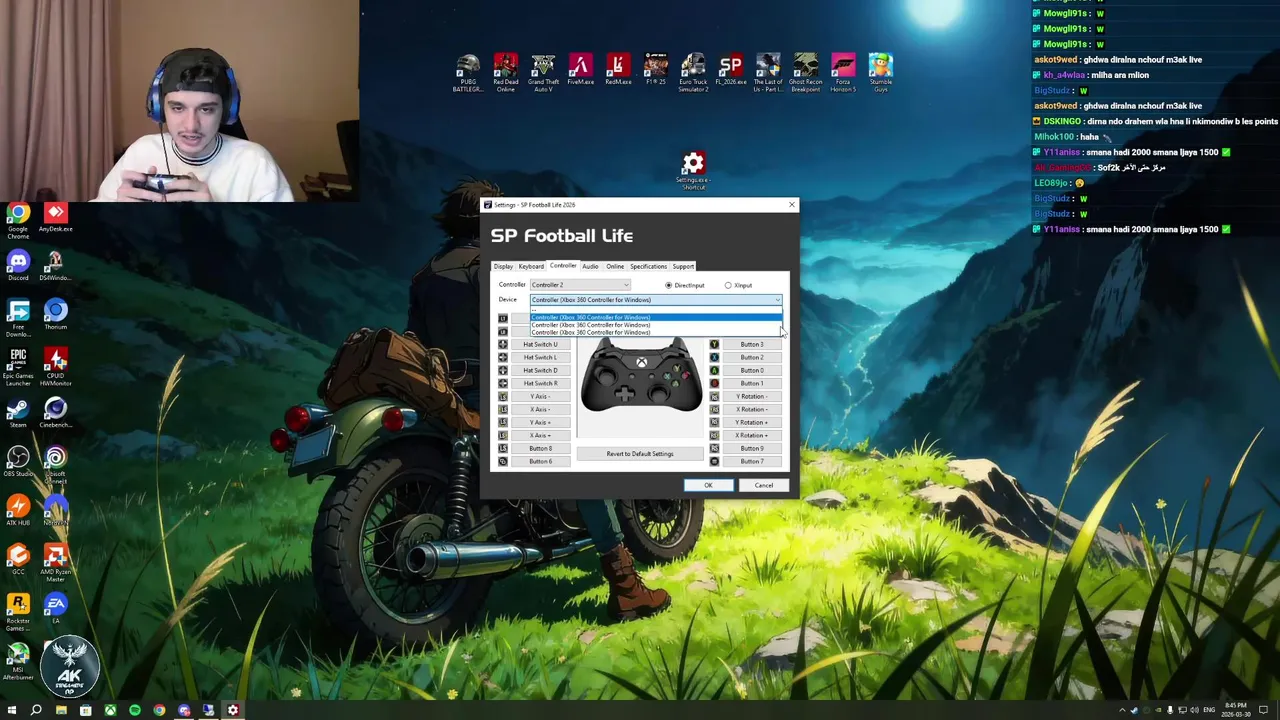Launch Euro Truck Simulator 2 shortcut
The image size is (1280, 720).
pos(693,73)
